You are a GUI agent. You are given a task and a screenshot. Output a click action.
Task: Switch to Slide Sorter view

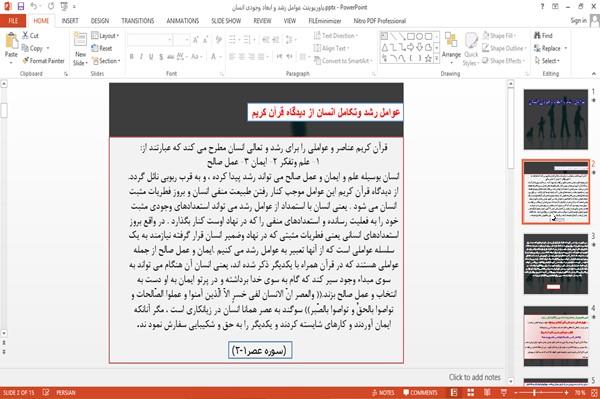[x=471, y=392]
